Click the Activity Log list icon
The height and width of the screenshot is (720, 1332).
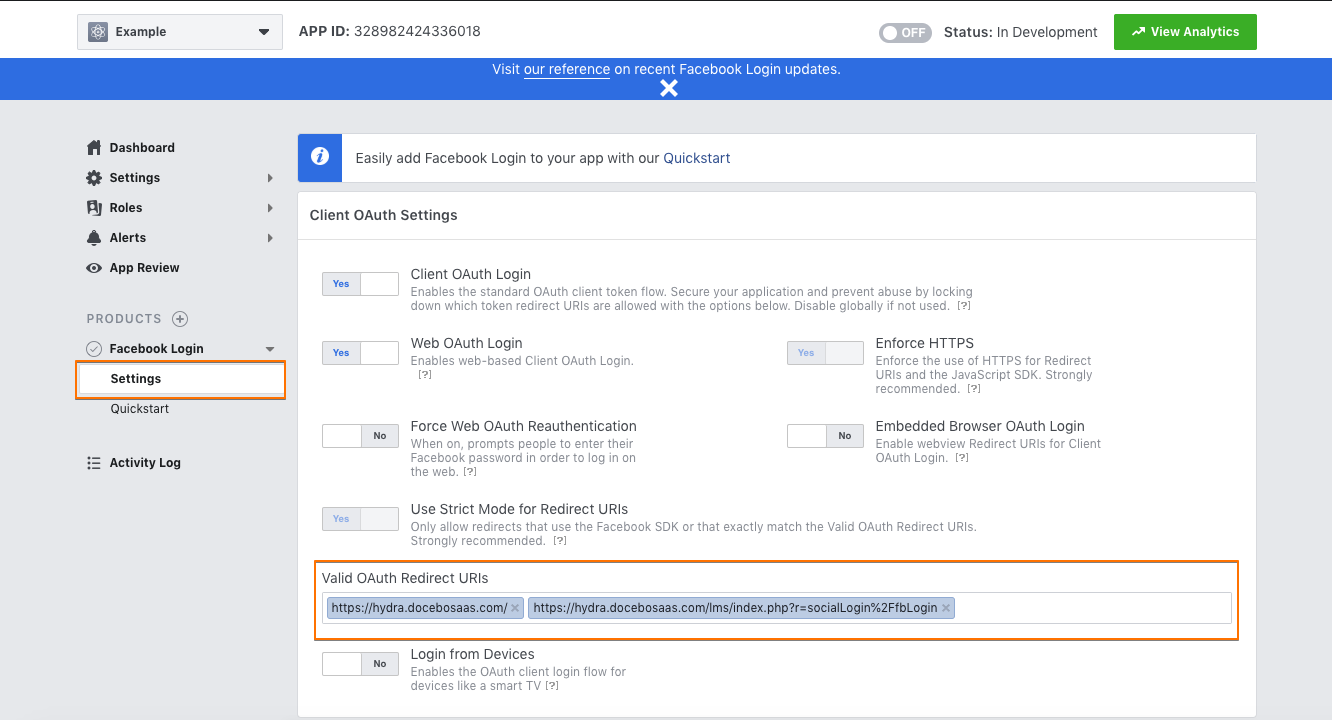[x=94, y=462]
